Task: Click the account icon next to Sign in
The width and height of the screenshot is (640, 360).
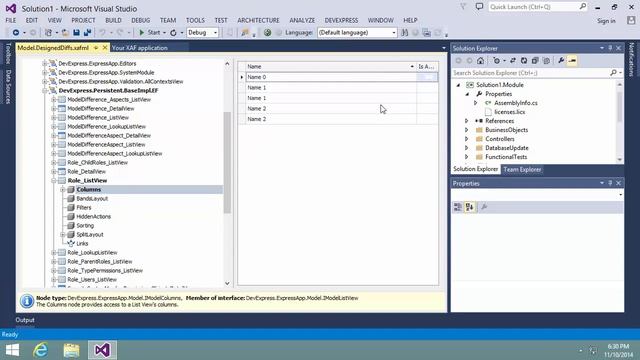Action: (x=631, y=20)
